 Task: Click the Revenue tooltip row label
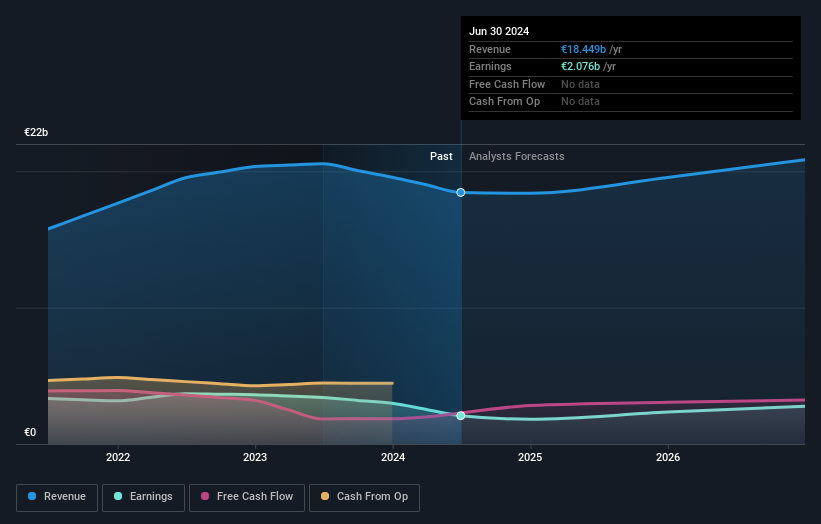click(490, 49)
